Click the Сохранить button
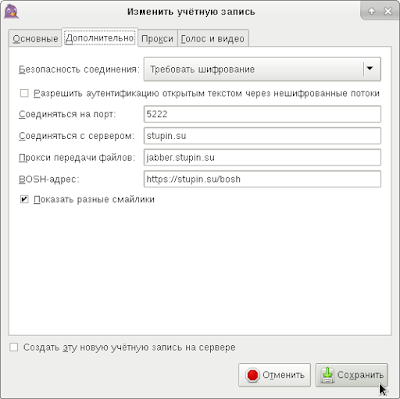 pos(351,375)
